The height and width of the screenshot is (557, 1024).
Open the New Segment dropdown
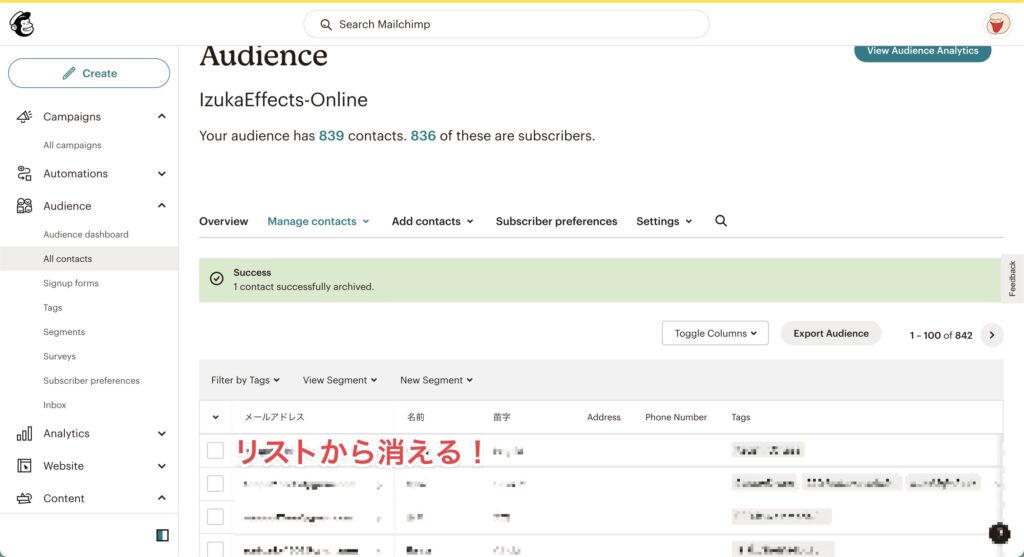click(436, 380)
